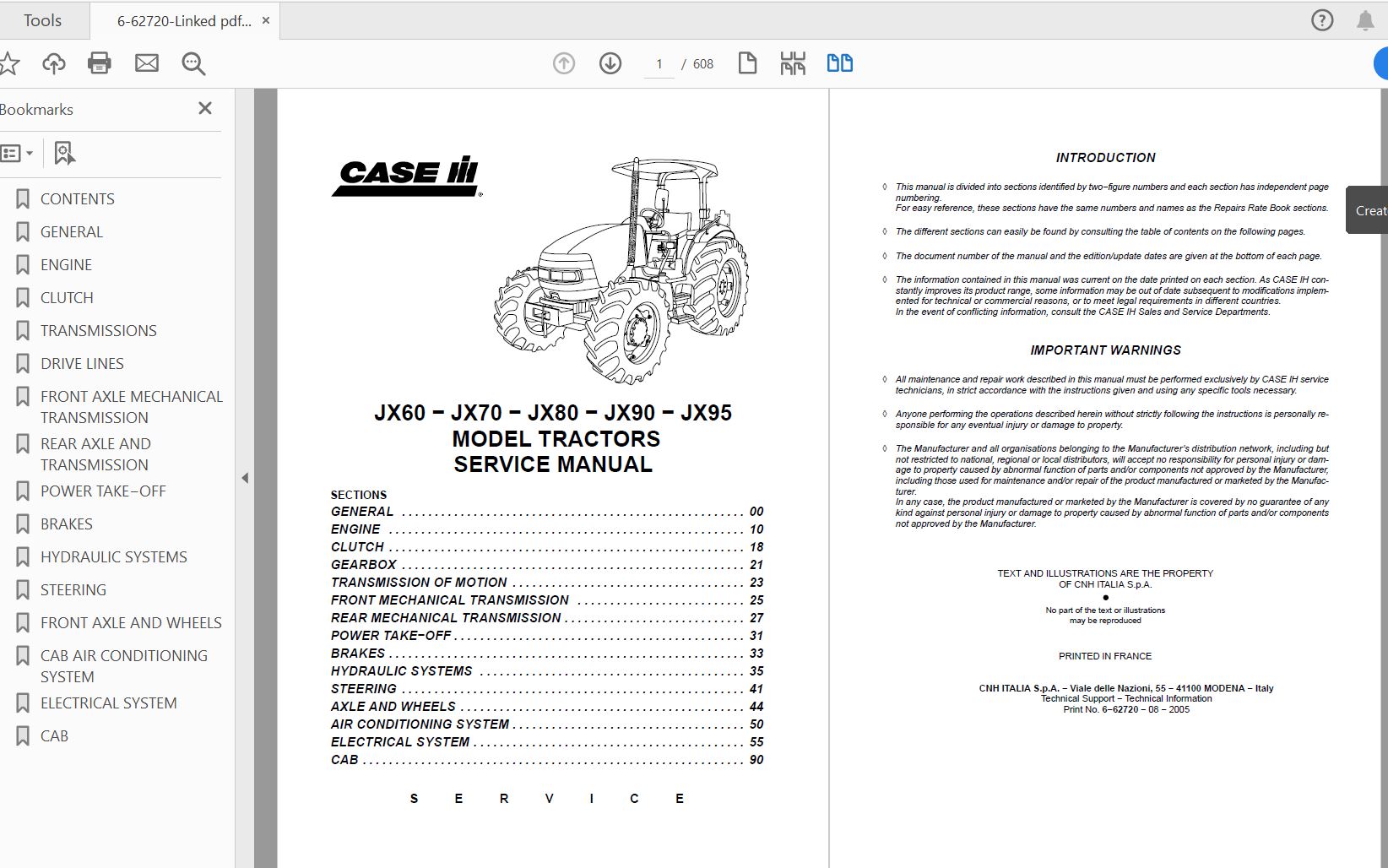Click the add new bookmark icon

(64, 153)
